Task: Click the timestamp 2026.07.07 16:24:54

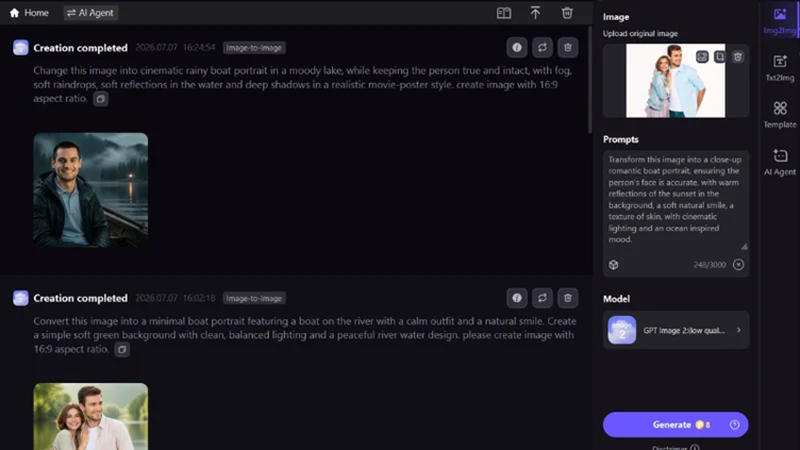Action: 176,47
